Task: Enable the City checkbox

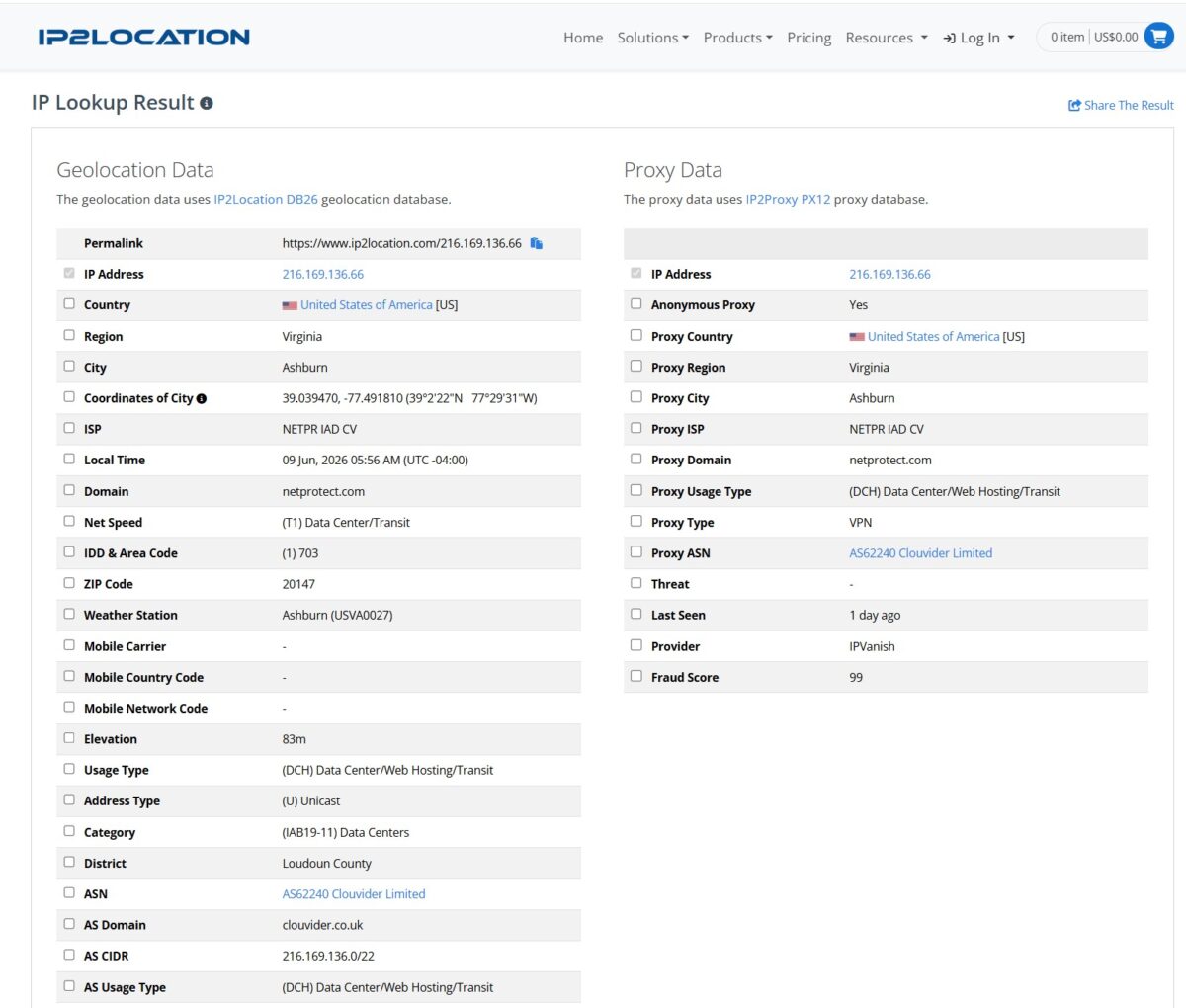Action: click(x=69, y=366)
